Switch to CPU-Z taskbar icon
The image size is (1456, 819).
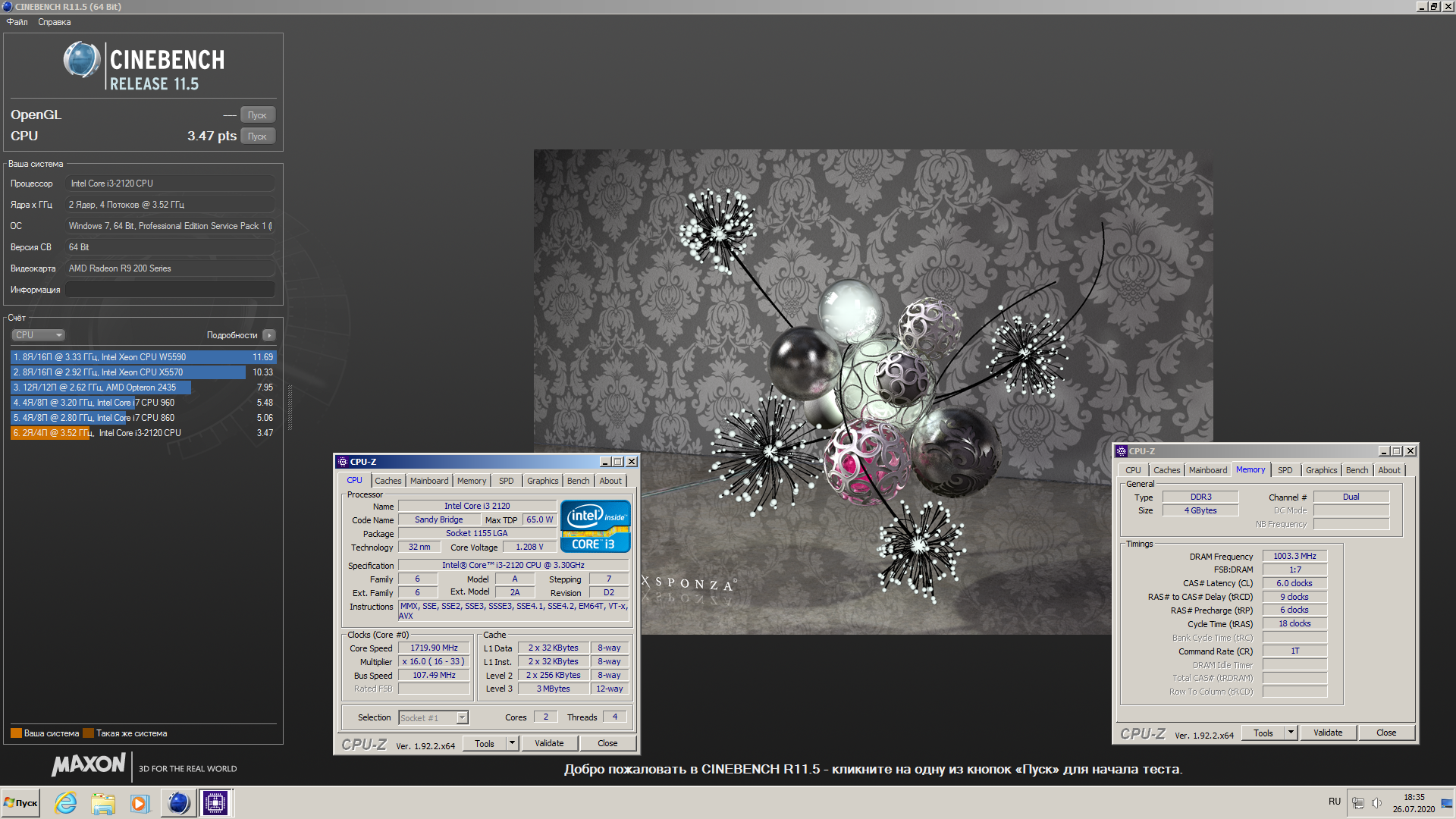tap(215, 802)
